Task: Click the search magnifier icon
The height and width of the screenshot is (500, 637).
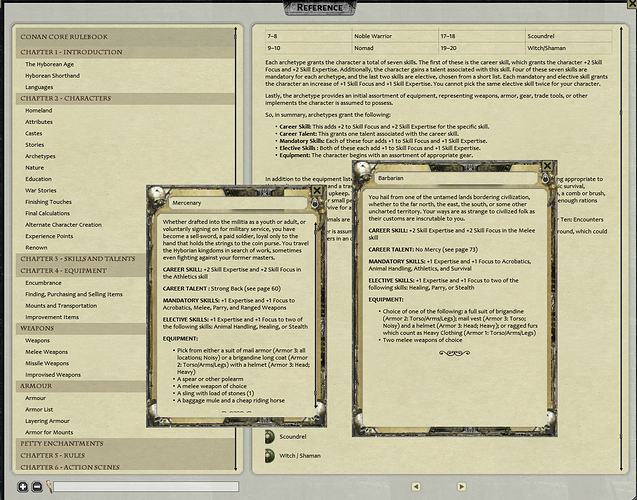Action: [49, 486]
